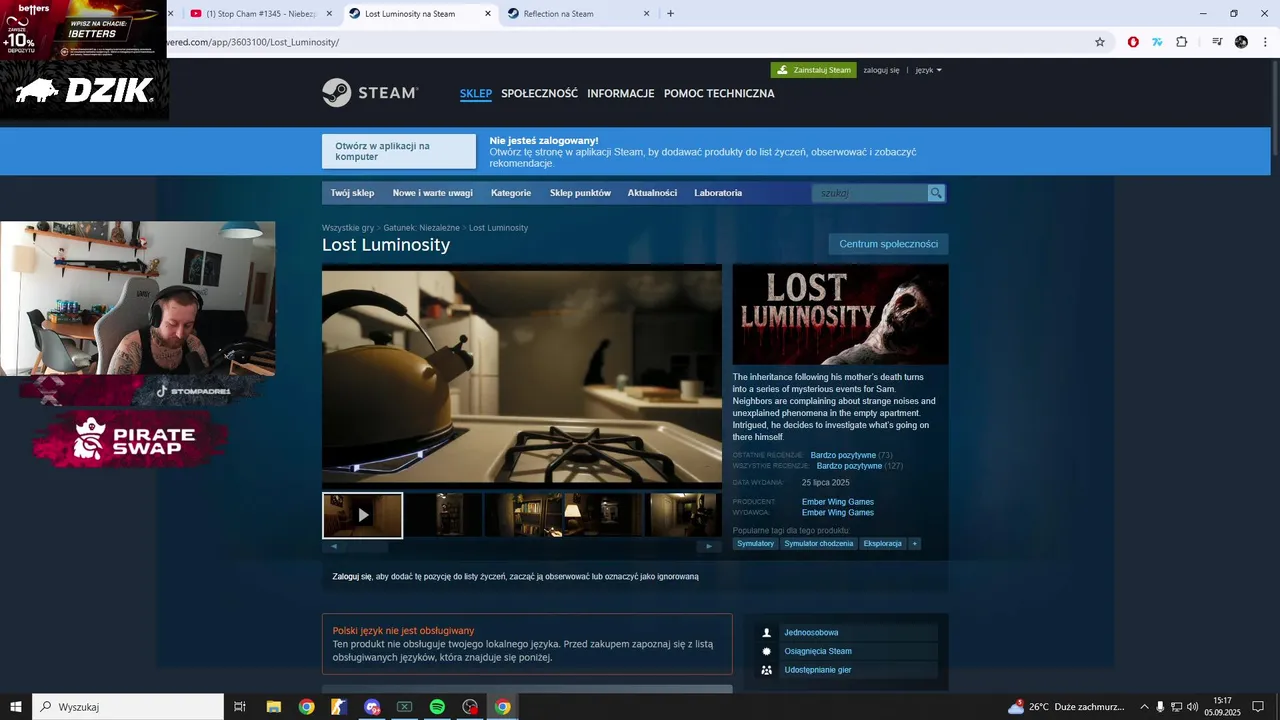The height and width of the screenshot is (720, 1280).
Task: Open the INFORMACJE menu
Action: coord(621,94)
